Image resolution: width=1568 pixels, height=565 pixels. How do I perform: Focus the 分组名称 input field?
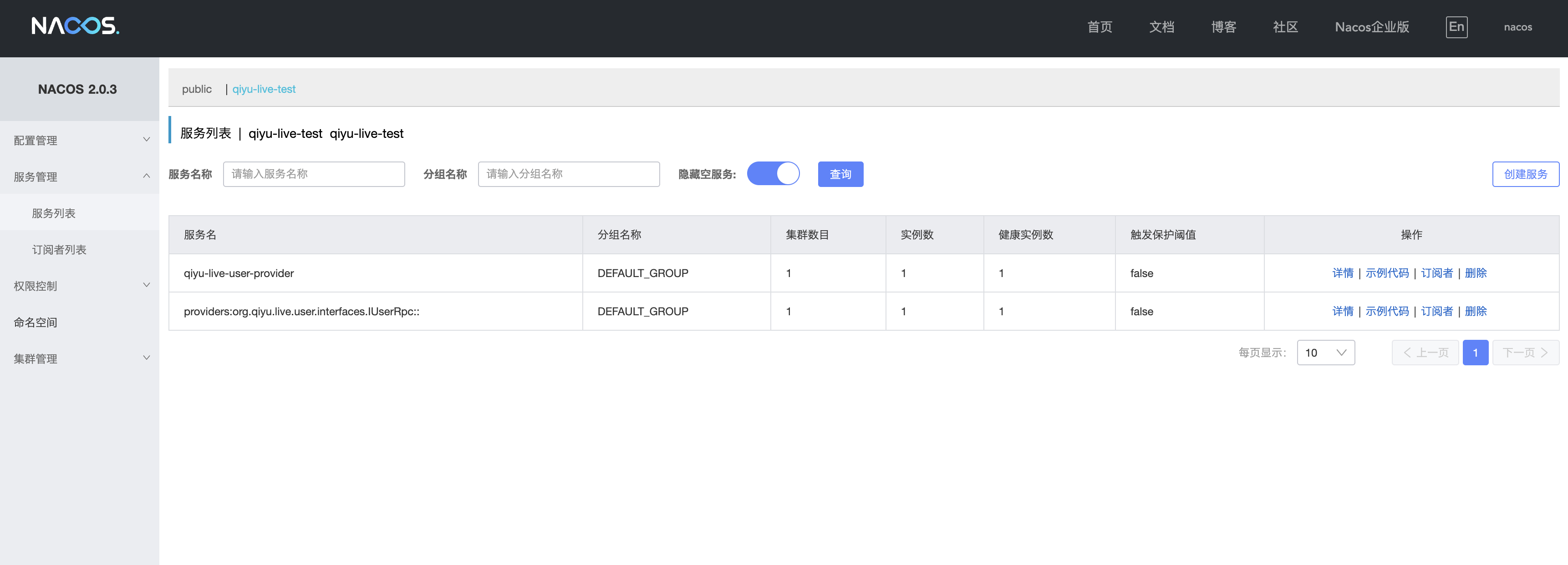coord(569,174)
